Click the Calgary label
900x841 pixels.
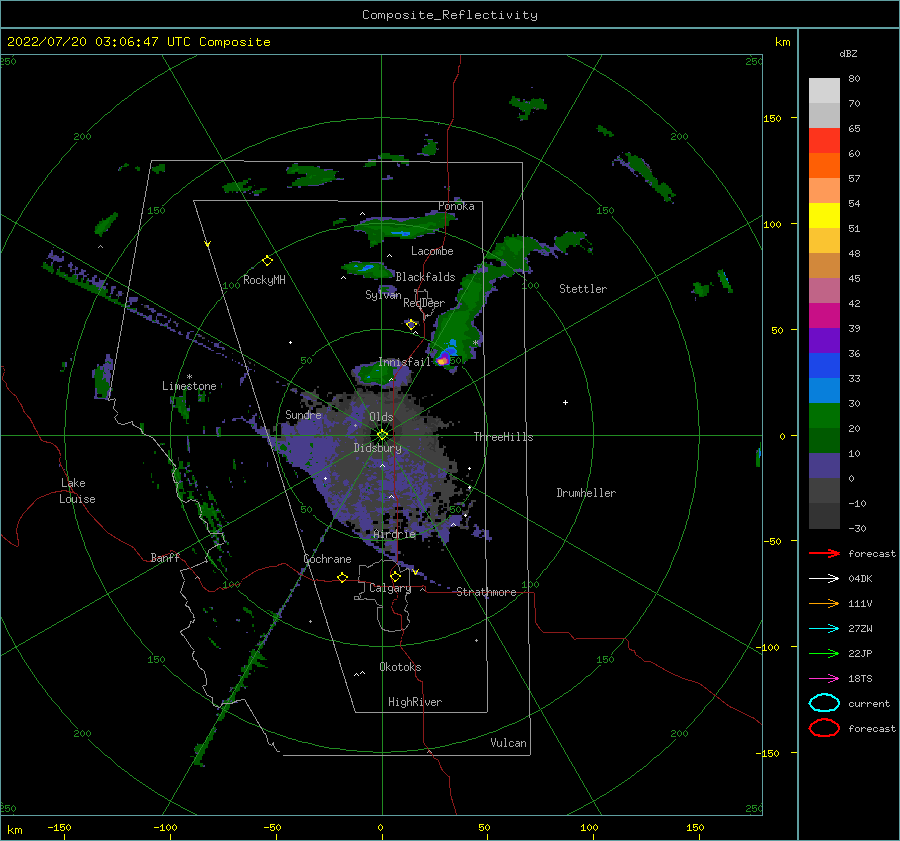[x=390, y=588]
